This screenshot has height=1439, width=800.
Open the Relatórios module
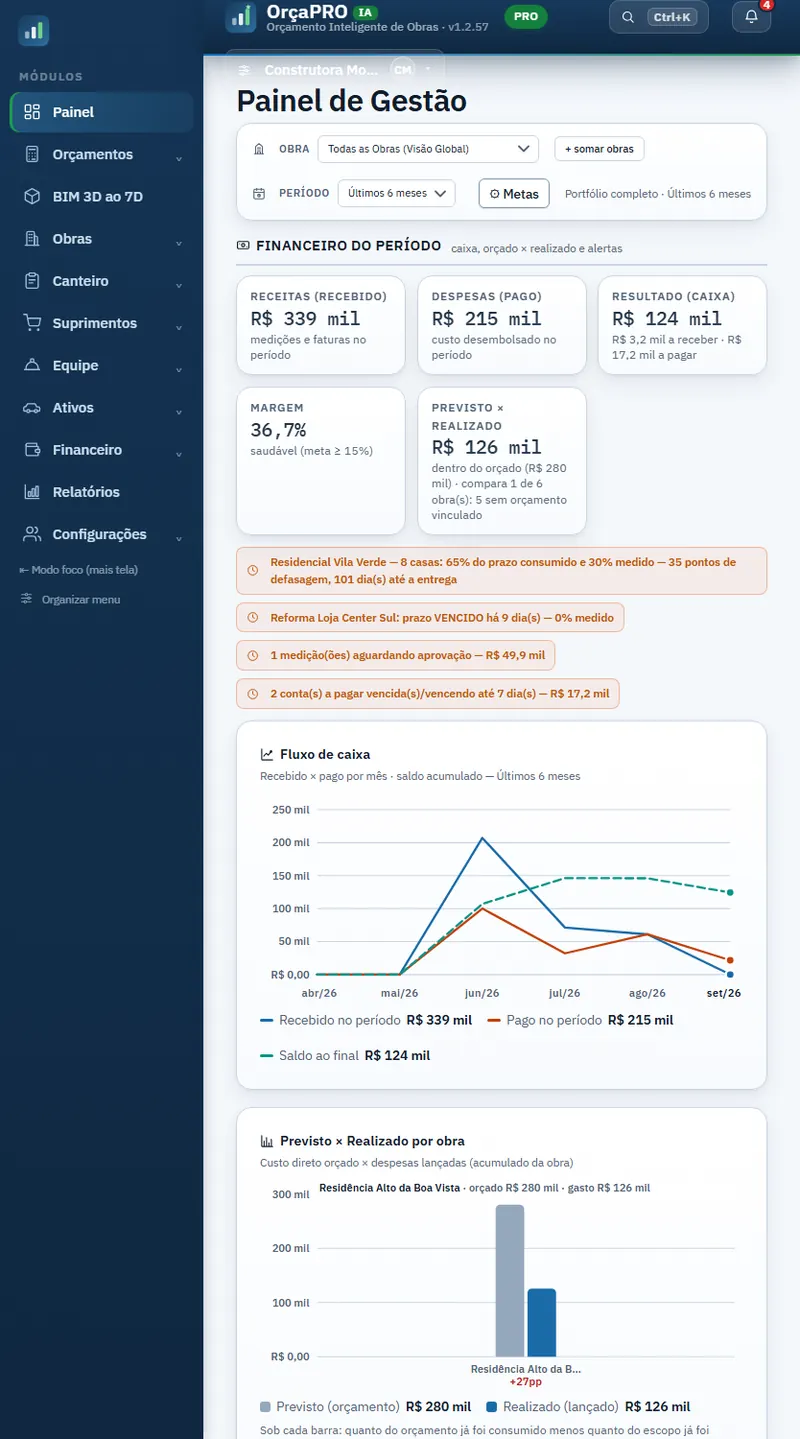point(102,492)
